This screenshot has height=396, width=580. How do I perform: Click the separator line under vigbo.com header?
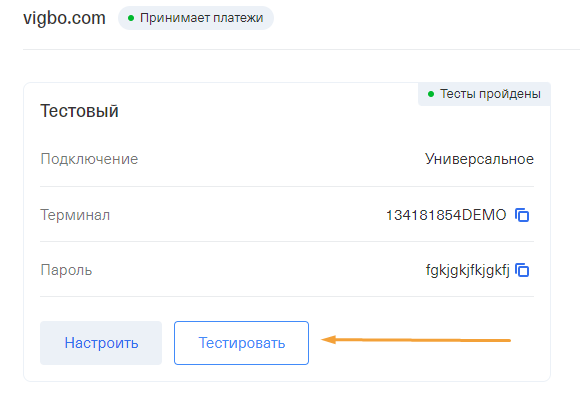(x=301, y=49)
